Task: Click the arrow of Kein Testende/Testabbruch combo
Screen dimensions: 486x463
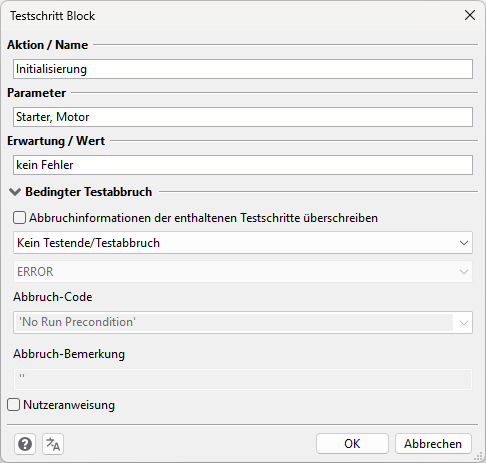Action: 464,243
